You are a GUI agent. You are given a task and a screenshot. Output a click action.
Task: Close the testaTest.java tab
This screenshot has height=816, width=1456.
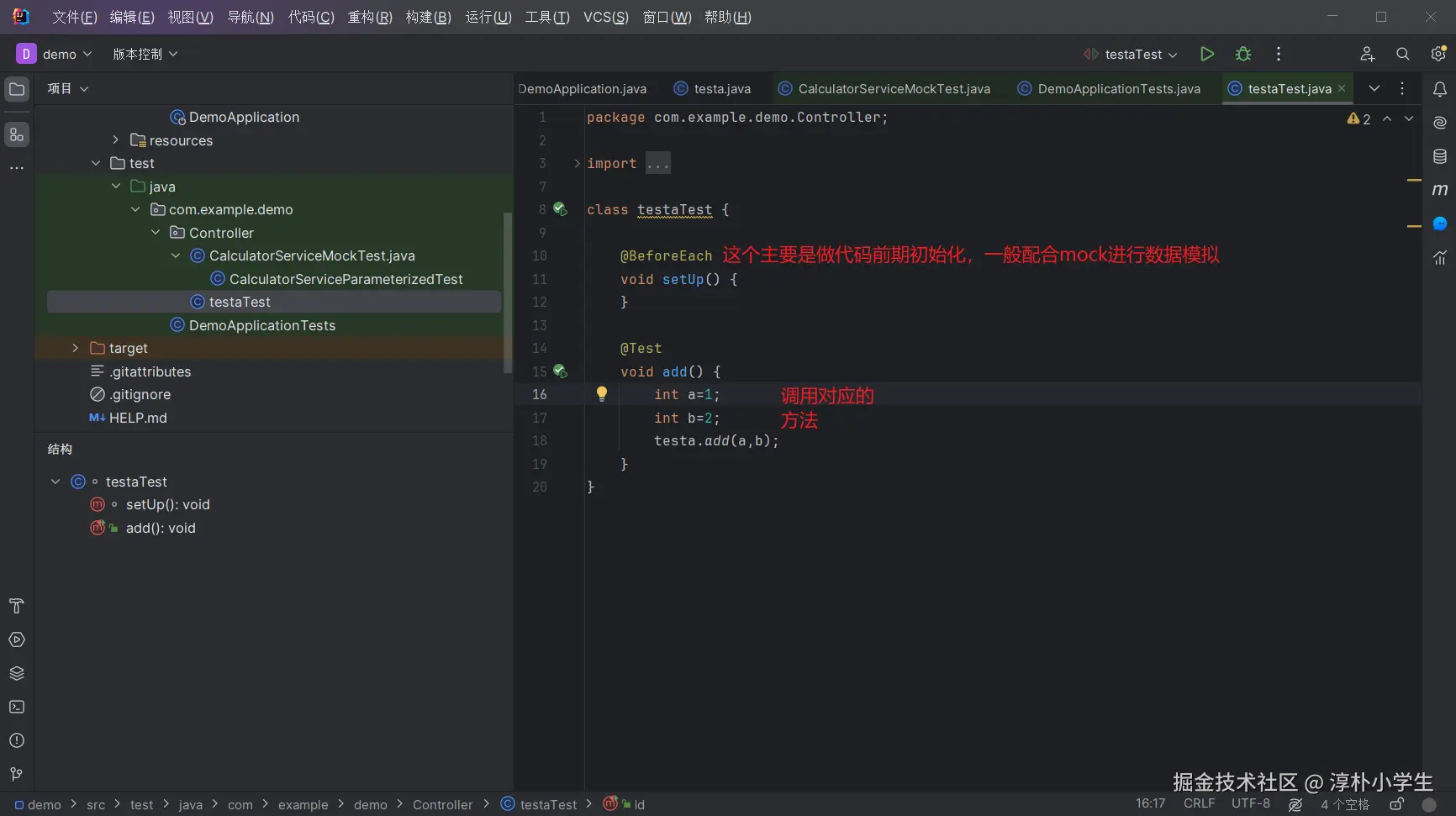click(1342, 88)
